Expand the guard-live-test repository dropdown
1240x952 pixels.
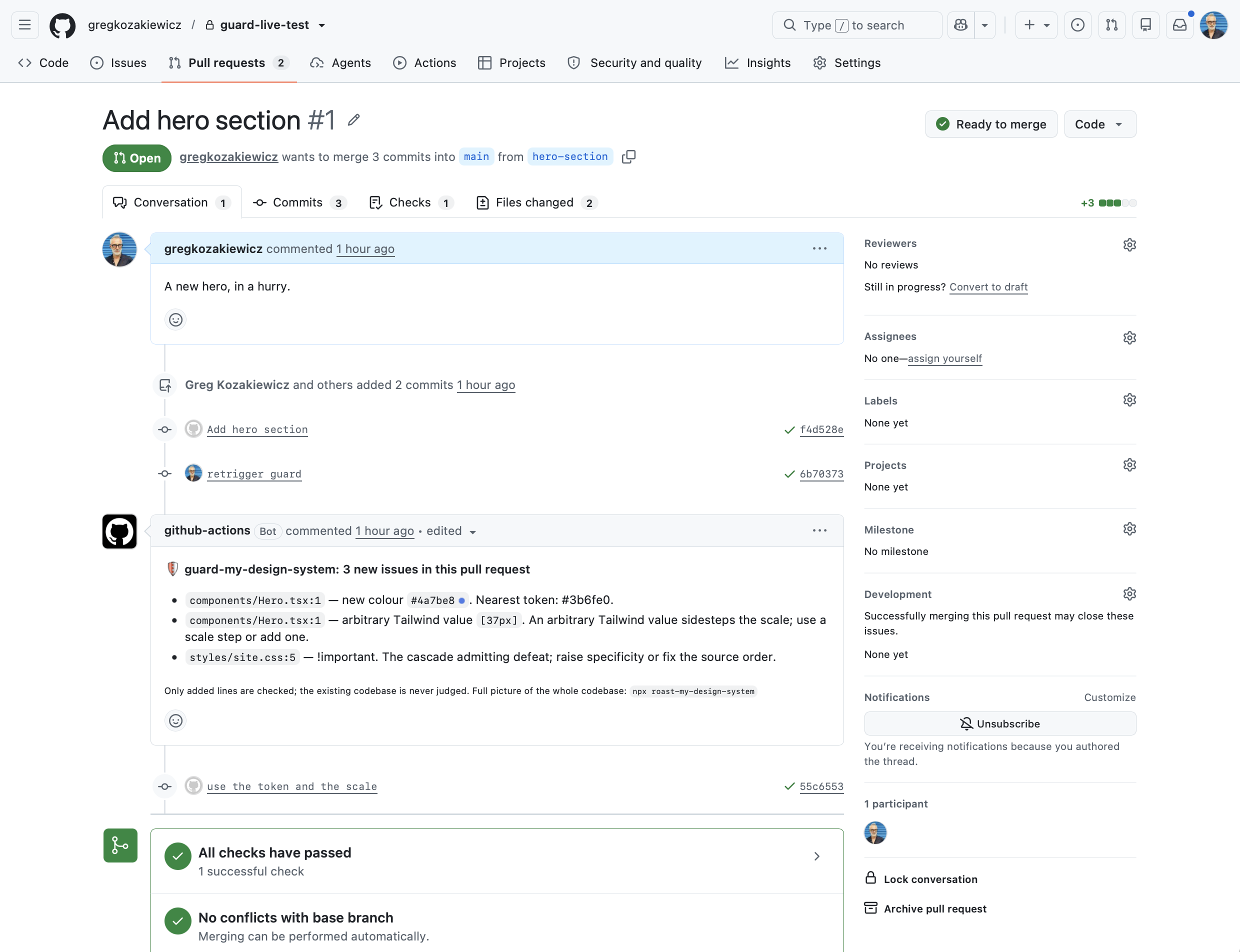322,25
